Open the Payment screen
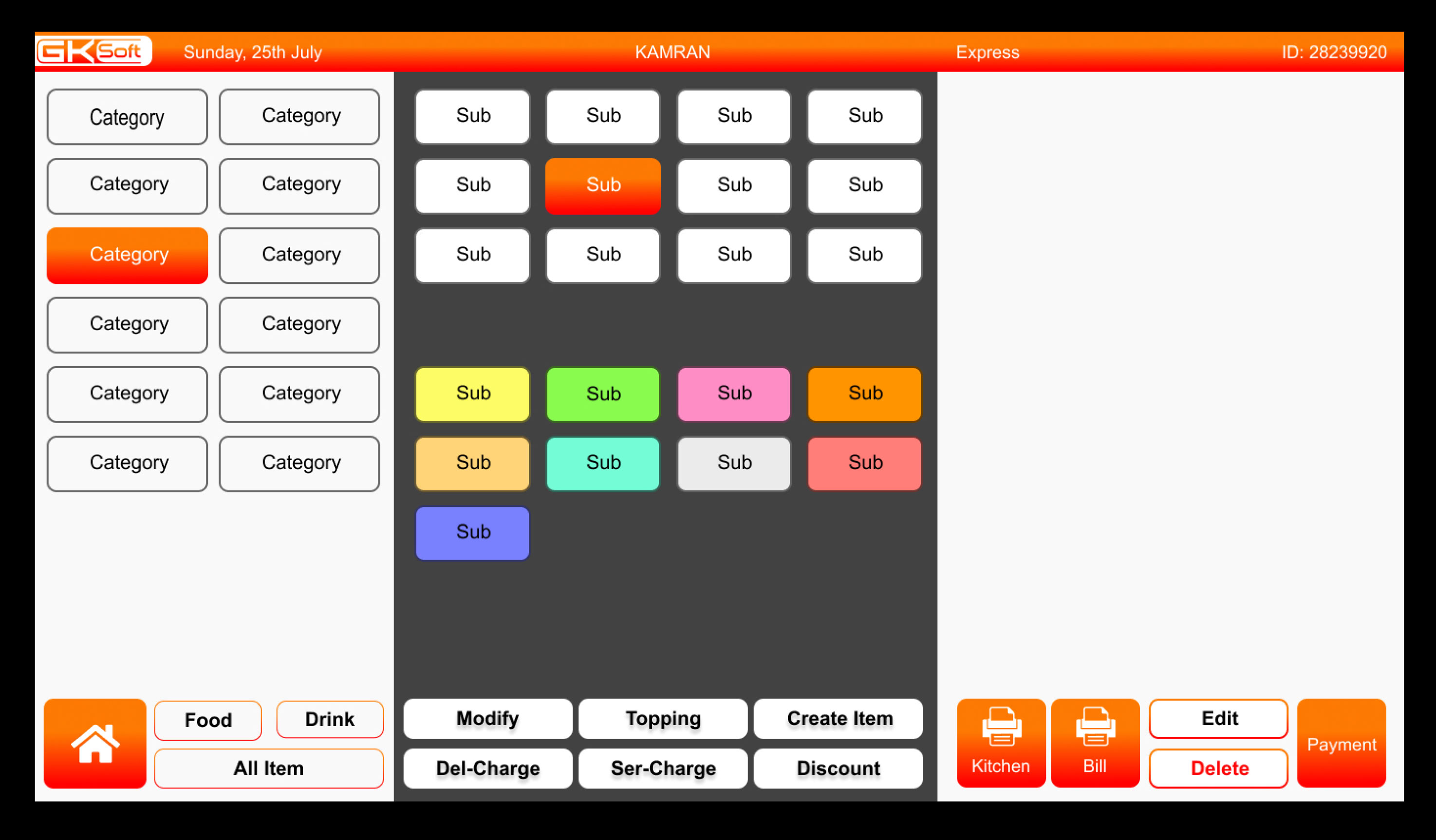 (x=1342, y=743)
